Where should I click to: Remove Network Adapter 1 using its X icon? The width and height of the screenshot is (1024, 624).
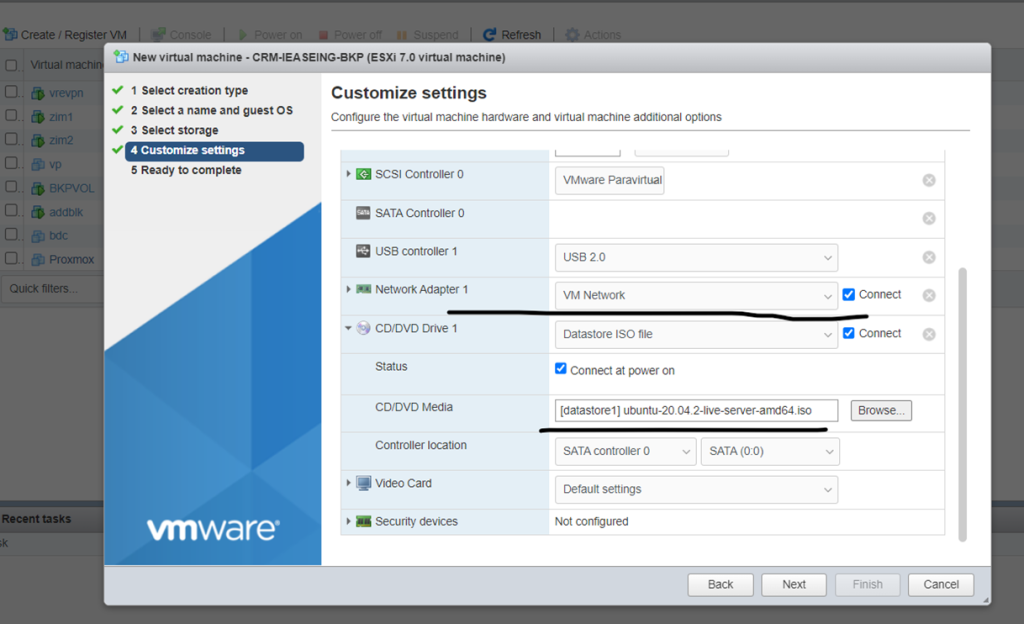(929, 295)
